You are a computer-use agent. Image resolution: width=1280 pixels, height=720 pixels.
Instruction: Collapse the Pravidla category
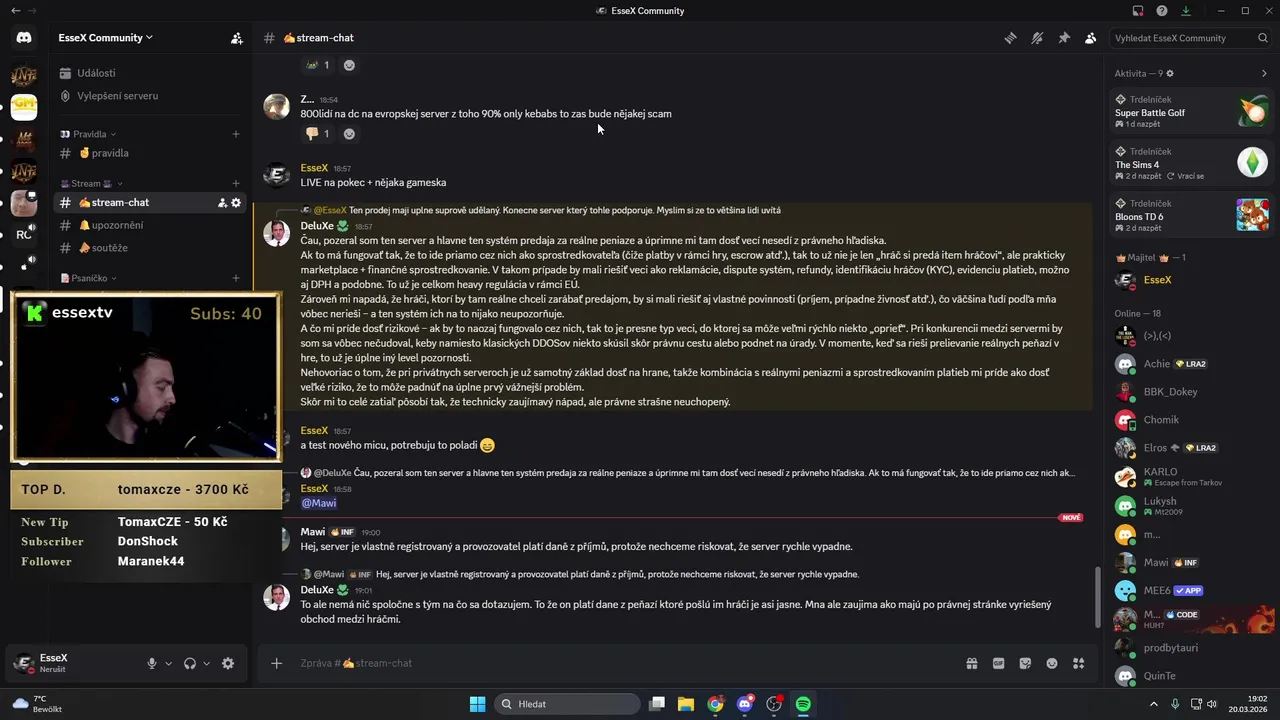pyautogui.click(x=89, y=134)
